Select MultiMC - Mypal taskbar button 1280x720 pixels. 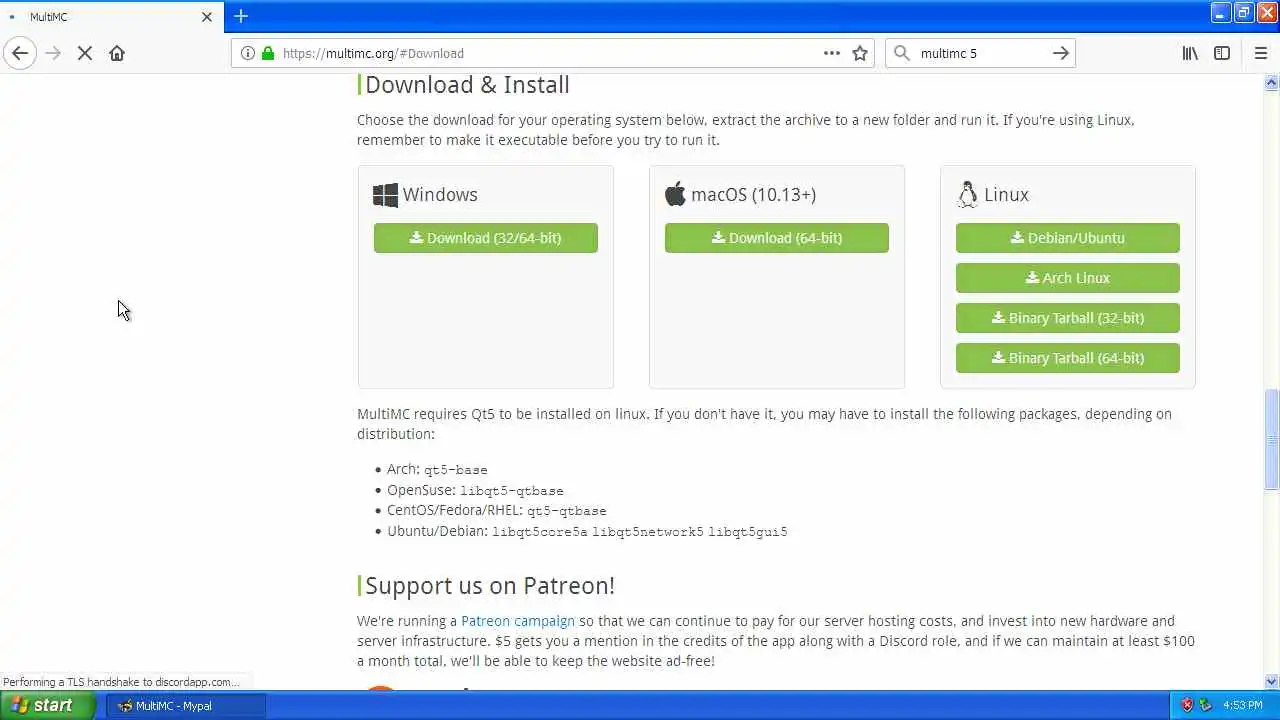[x=186, y=705]
